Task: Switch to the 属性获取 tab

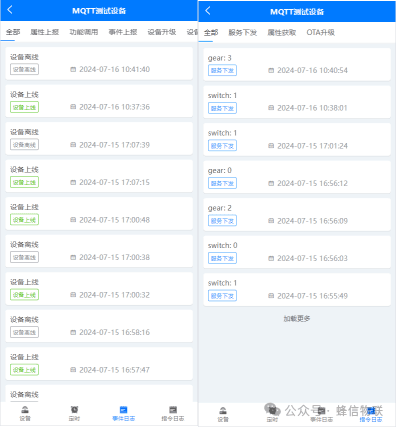Action: click(x=282, y=33)
